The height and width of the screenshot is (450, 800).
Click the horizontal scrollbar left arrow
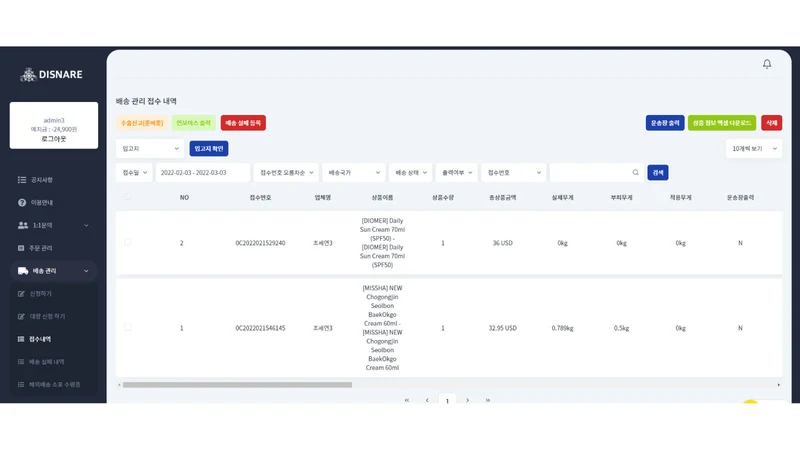point(119,385)
